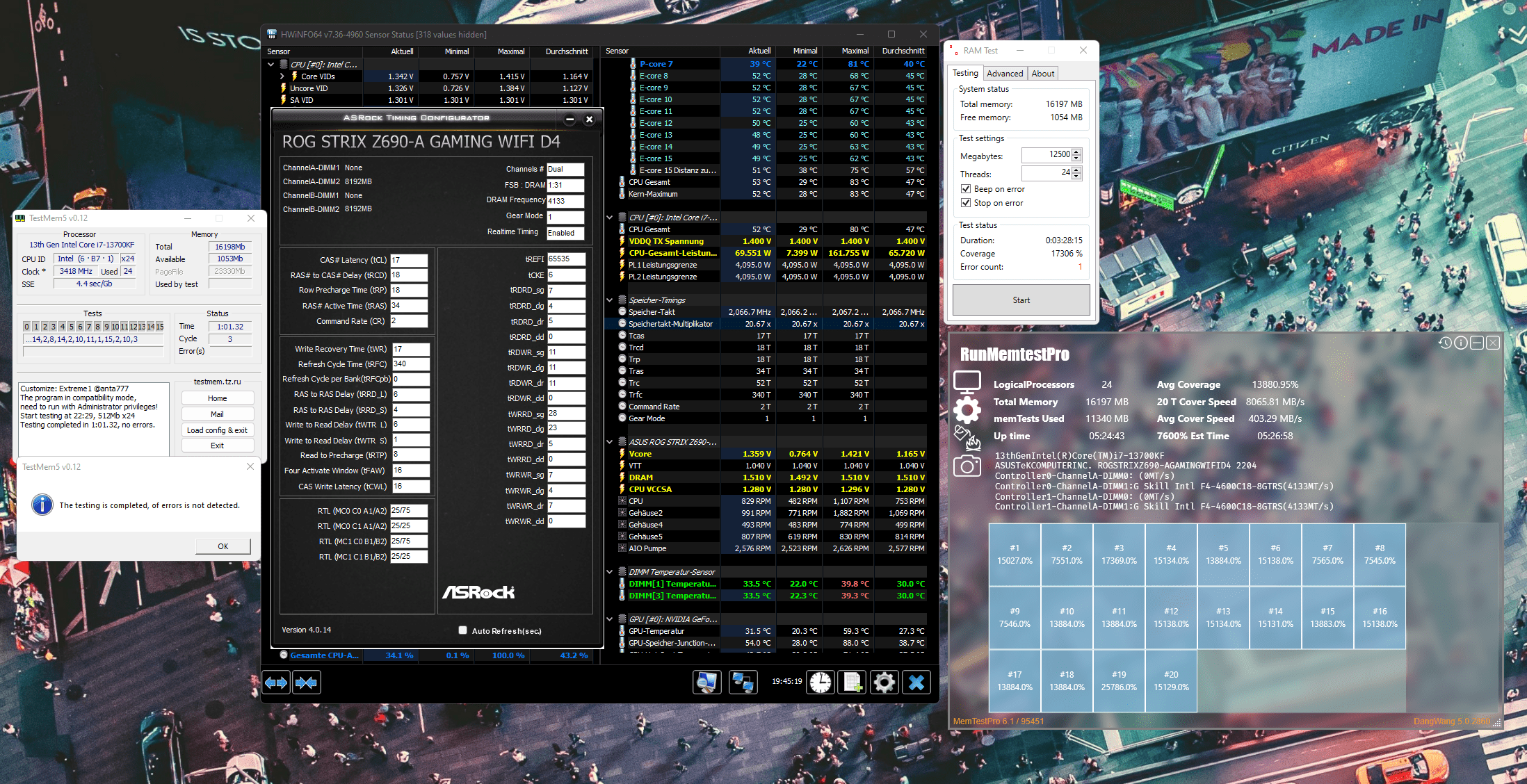The height and width of the screenshot is (784, 1527).
Task: Switch to the Testing tab in RAM Test
Action: (x=965, y=73)
